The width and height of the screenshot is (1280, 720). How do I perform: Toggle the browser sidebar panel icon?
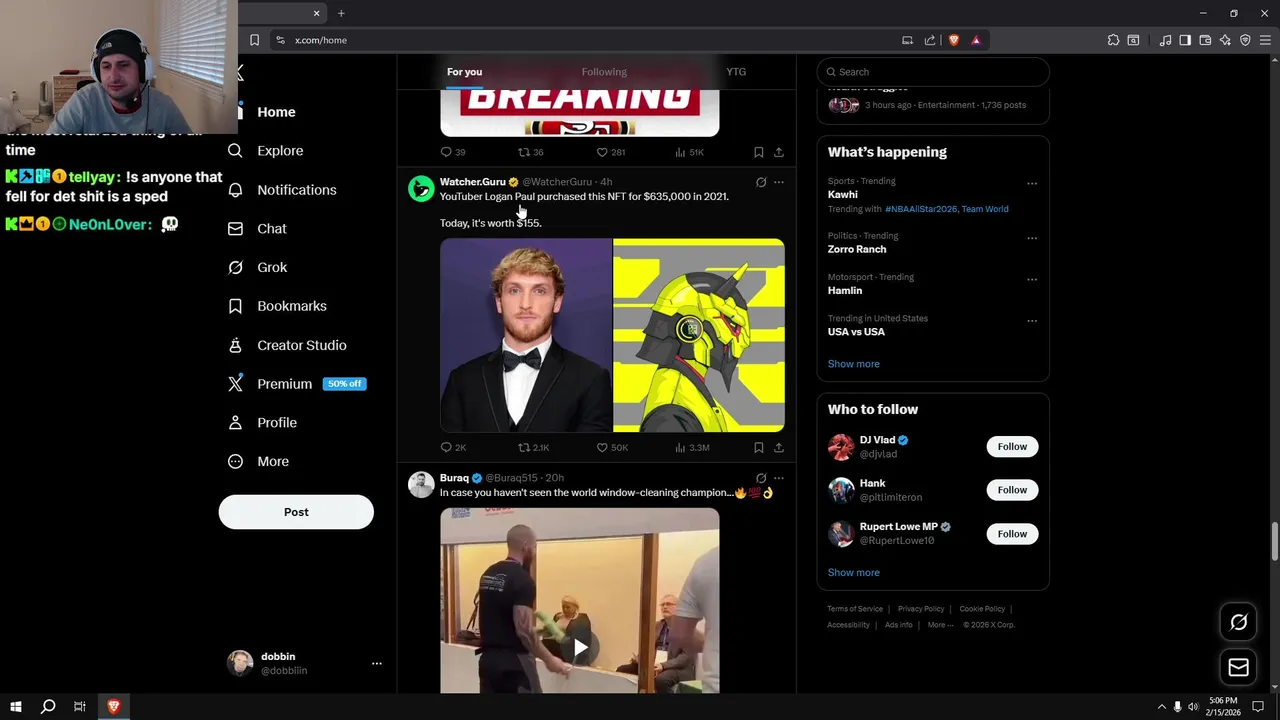point(1185,40)
